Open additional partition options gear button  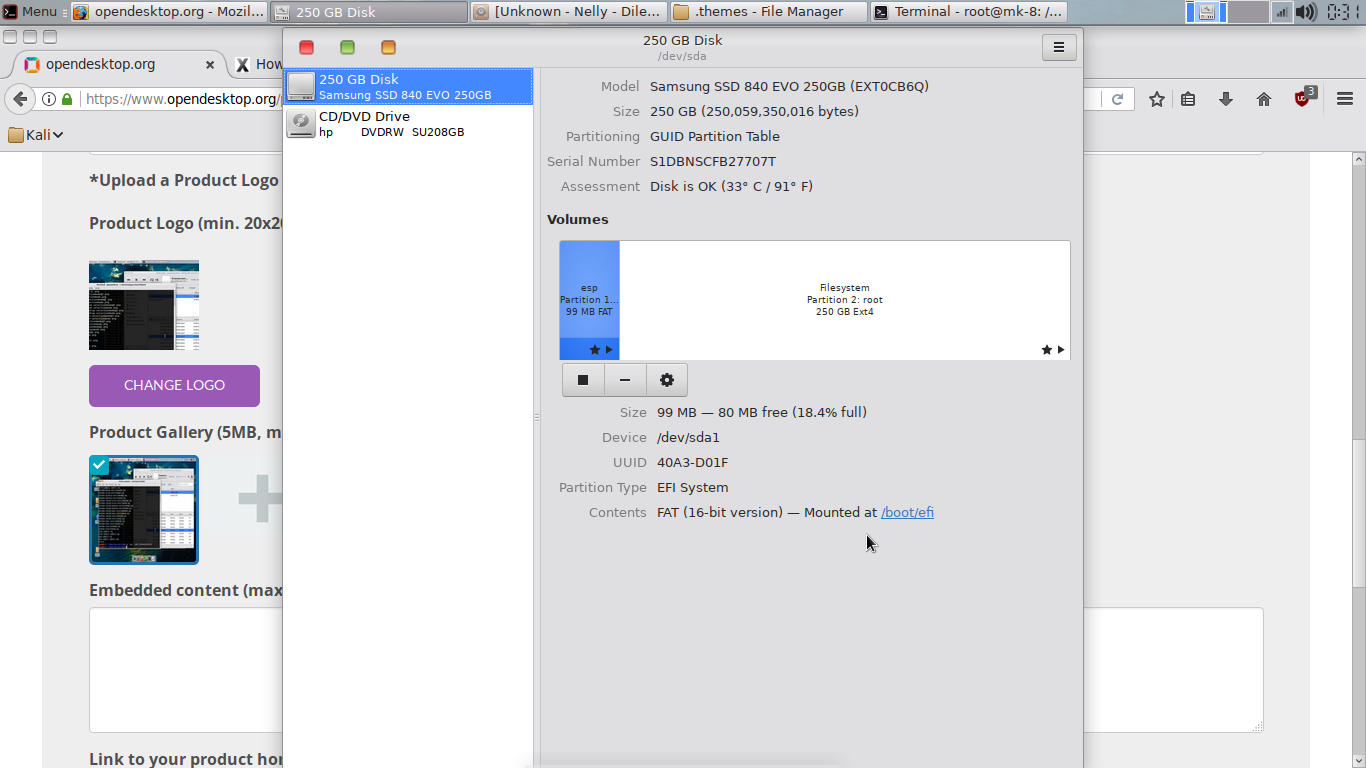click(x=667, y=380)
